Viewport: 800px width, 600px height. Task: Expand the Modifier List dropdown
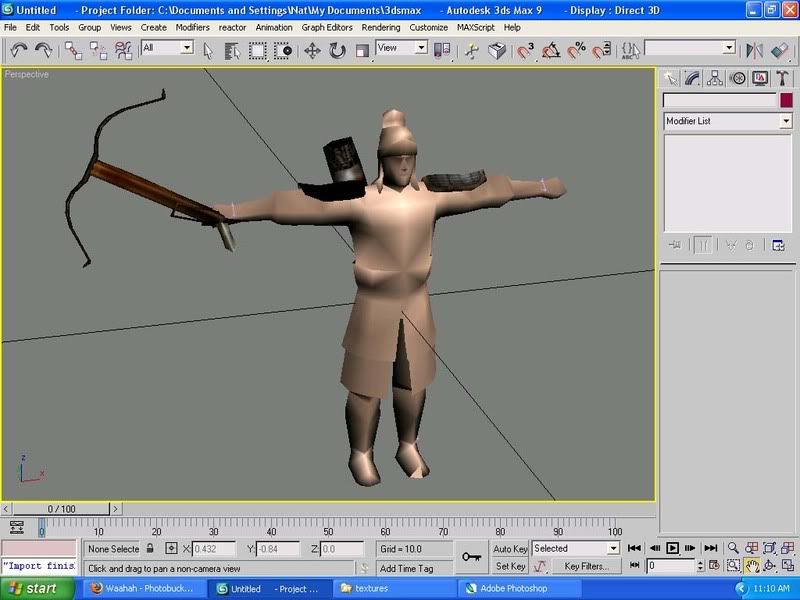785,121
